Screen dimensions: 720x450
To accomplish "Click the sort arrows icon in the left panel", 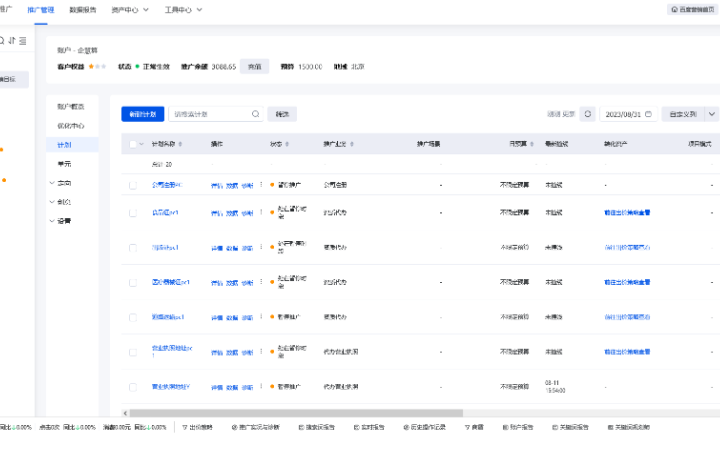I will click(12, 40).
